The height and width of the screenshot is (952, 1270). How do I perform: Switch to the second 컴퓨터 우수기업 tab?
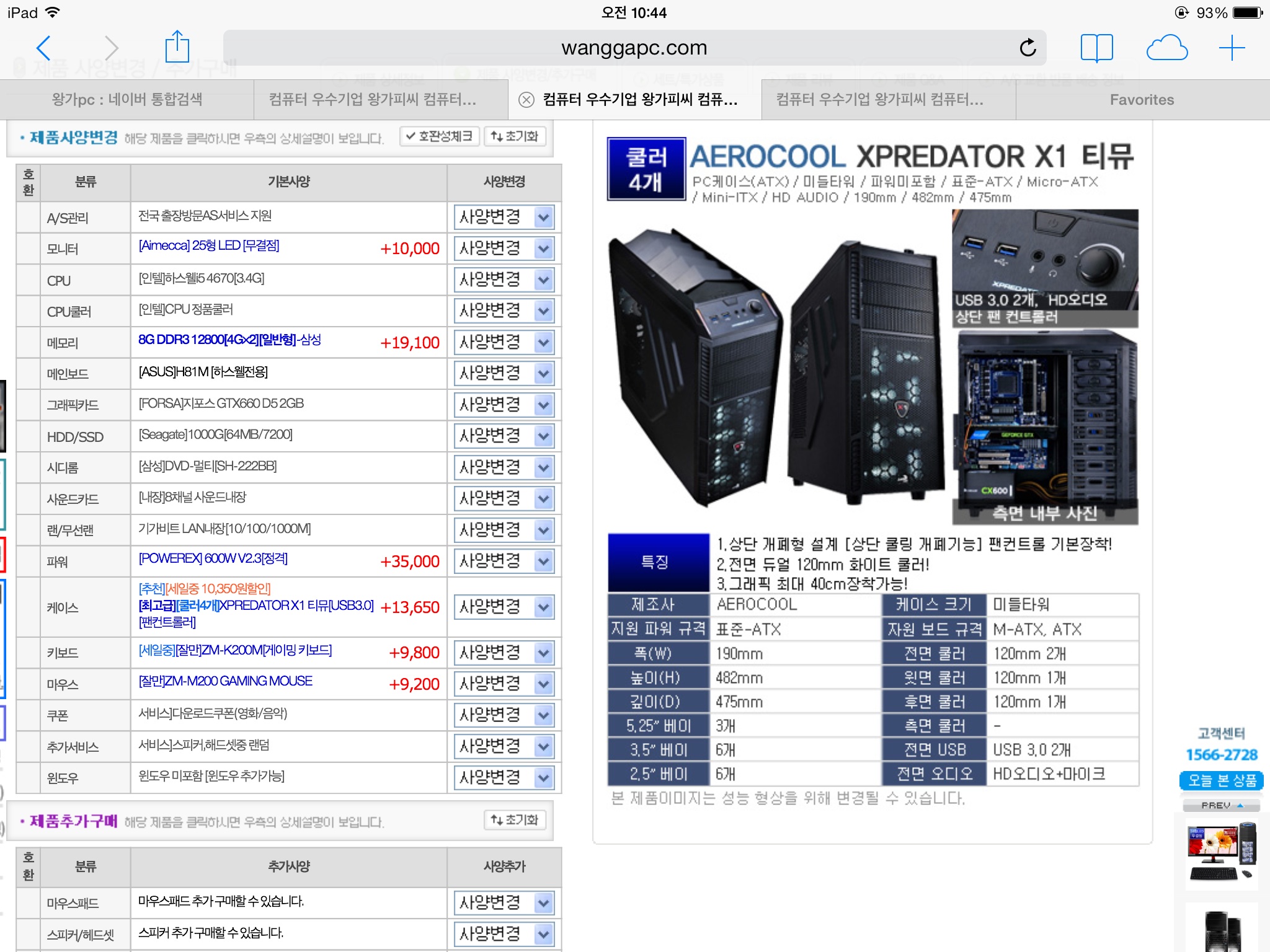tap(381, 100)
